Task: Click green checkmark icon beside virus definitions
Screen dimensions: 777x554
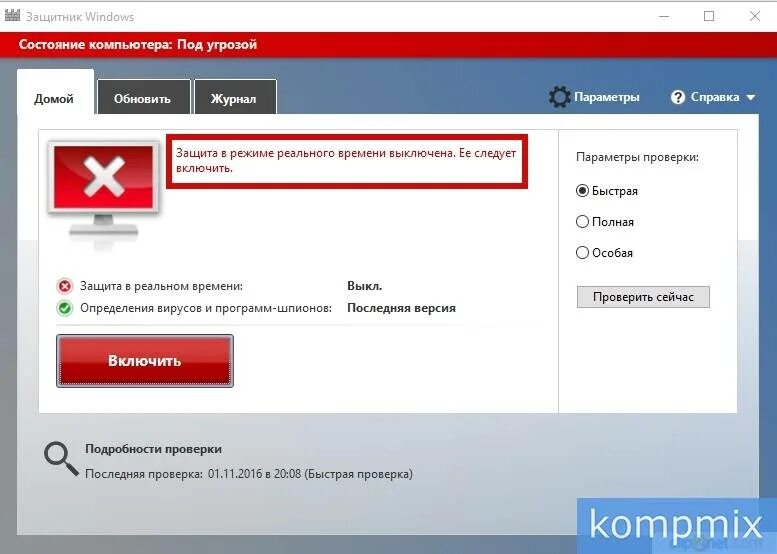Action: (64, 308)
